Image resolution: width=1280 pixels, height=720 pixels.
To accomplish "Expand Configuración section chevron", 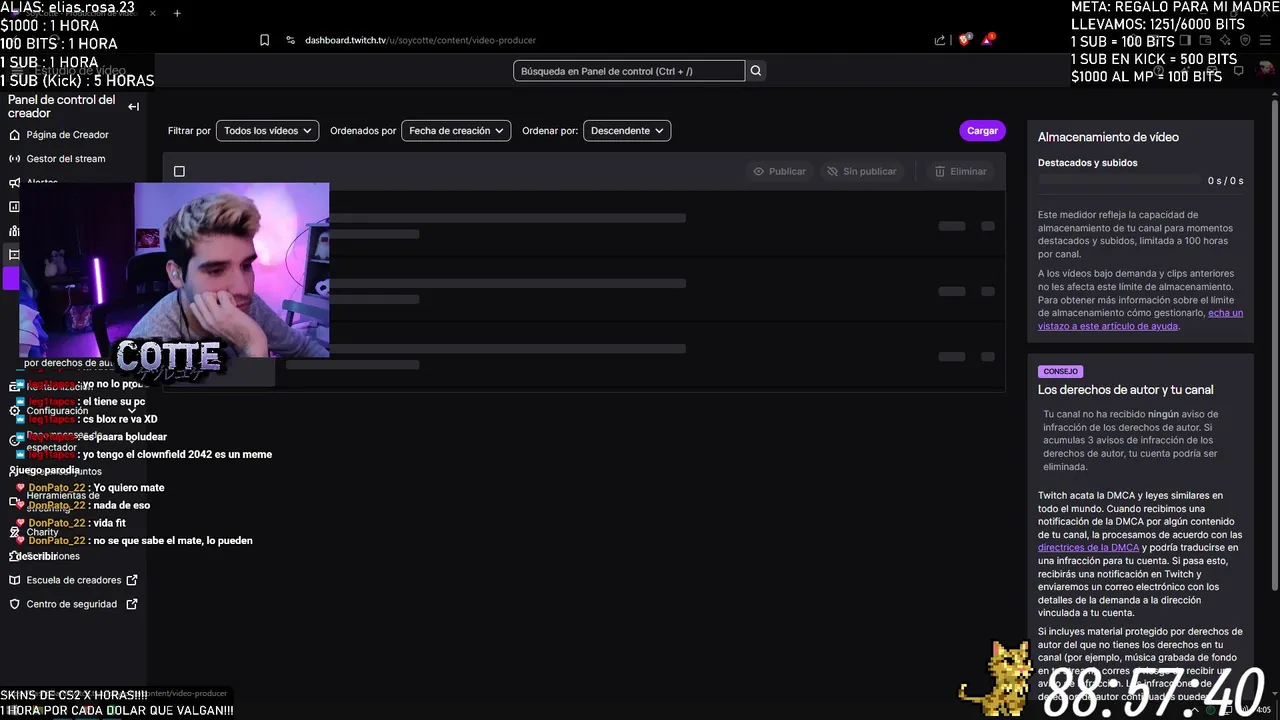I will (x=132, y=410).
